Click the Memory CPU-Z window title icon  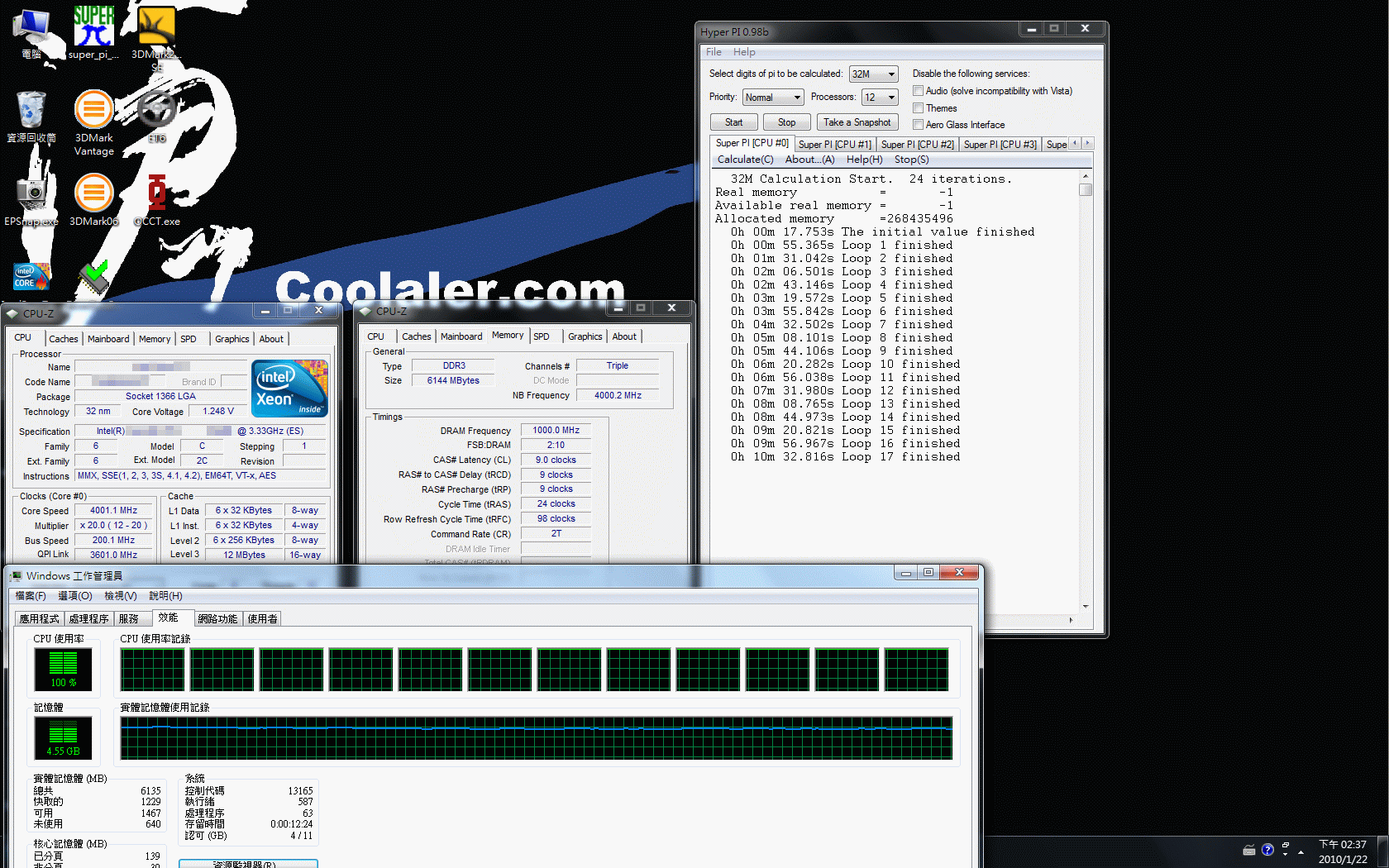[365, 312]
